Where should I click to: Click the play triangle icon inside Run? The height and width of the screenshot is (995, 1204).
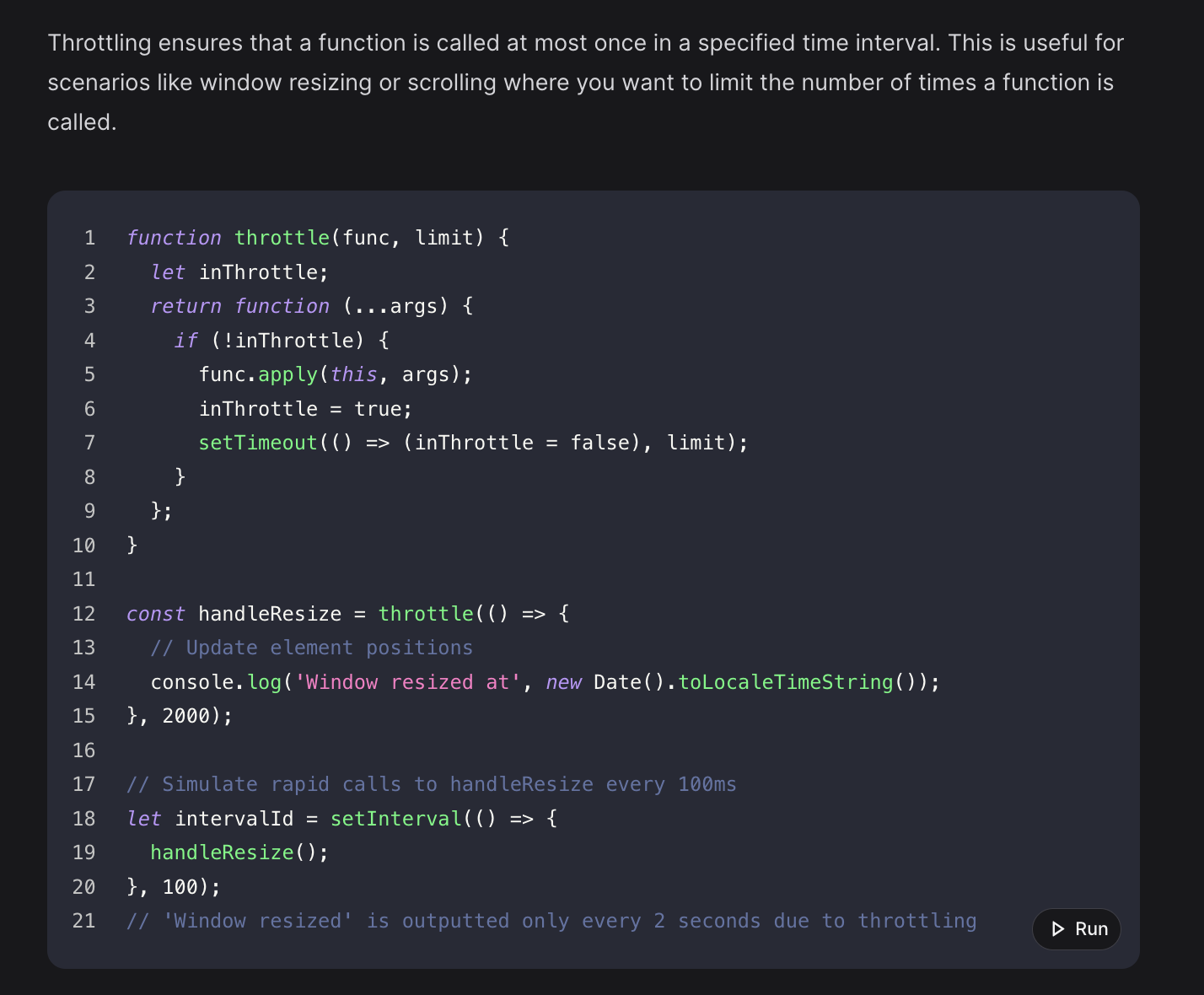pyautogui.click(x=1057, y=928)
